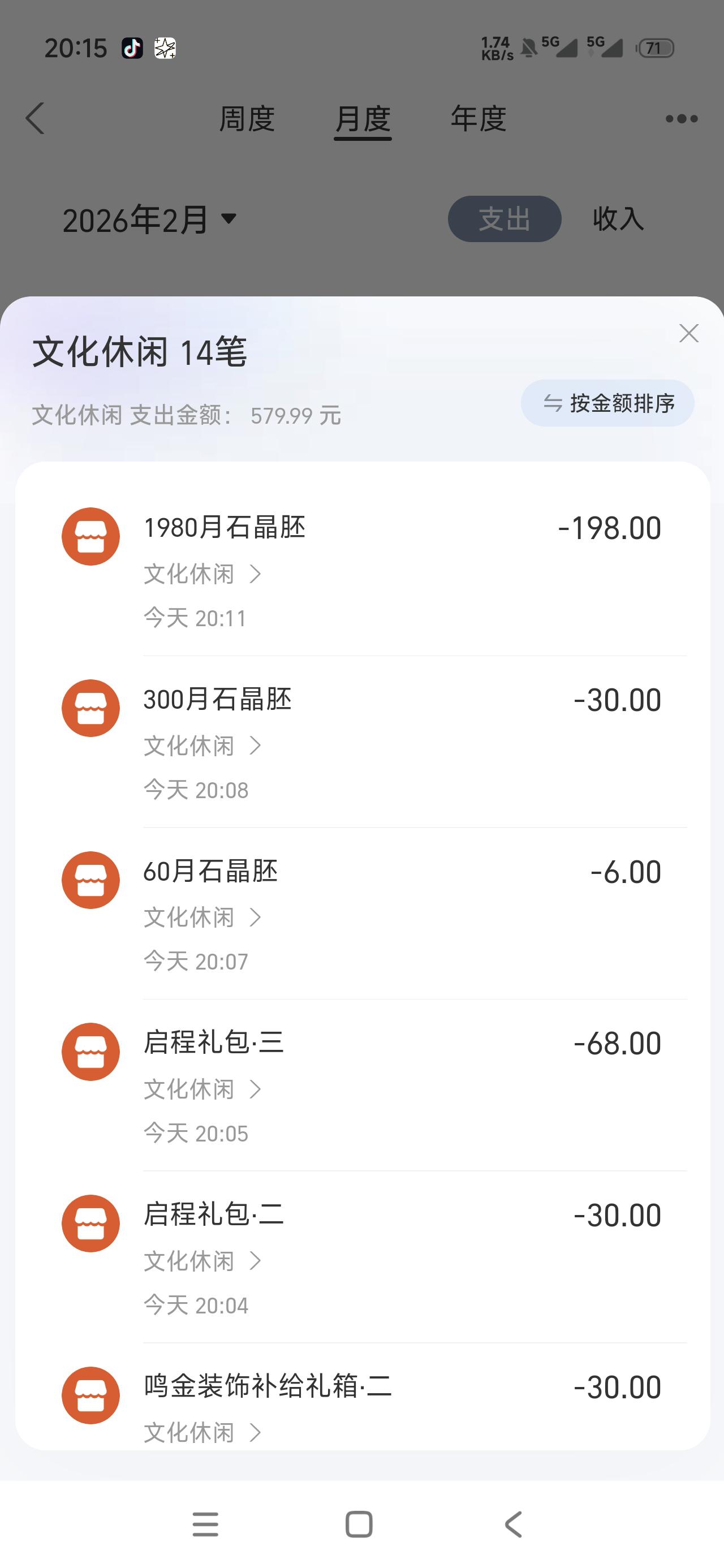Tap the shop icon beside 300月石晶胚

point(90,708)
